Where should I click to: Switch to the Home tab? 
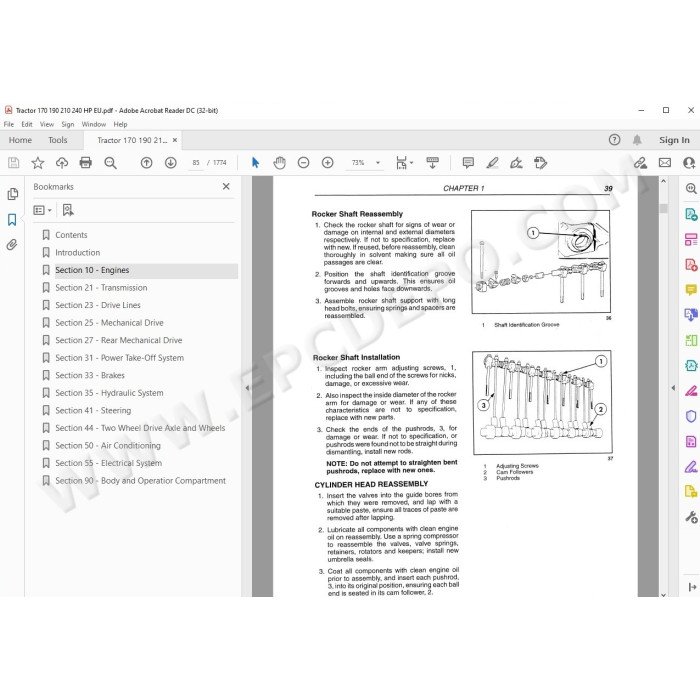(20, 140)
